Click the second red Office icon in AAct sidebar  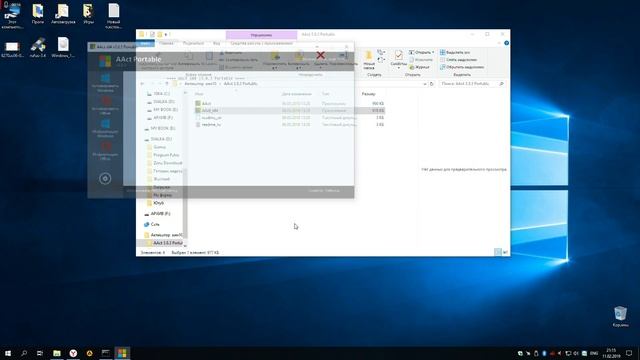[105, 146]
